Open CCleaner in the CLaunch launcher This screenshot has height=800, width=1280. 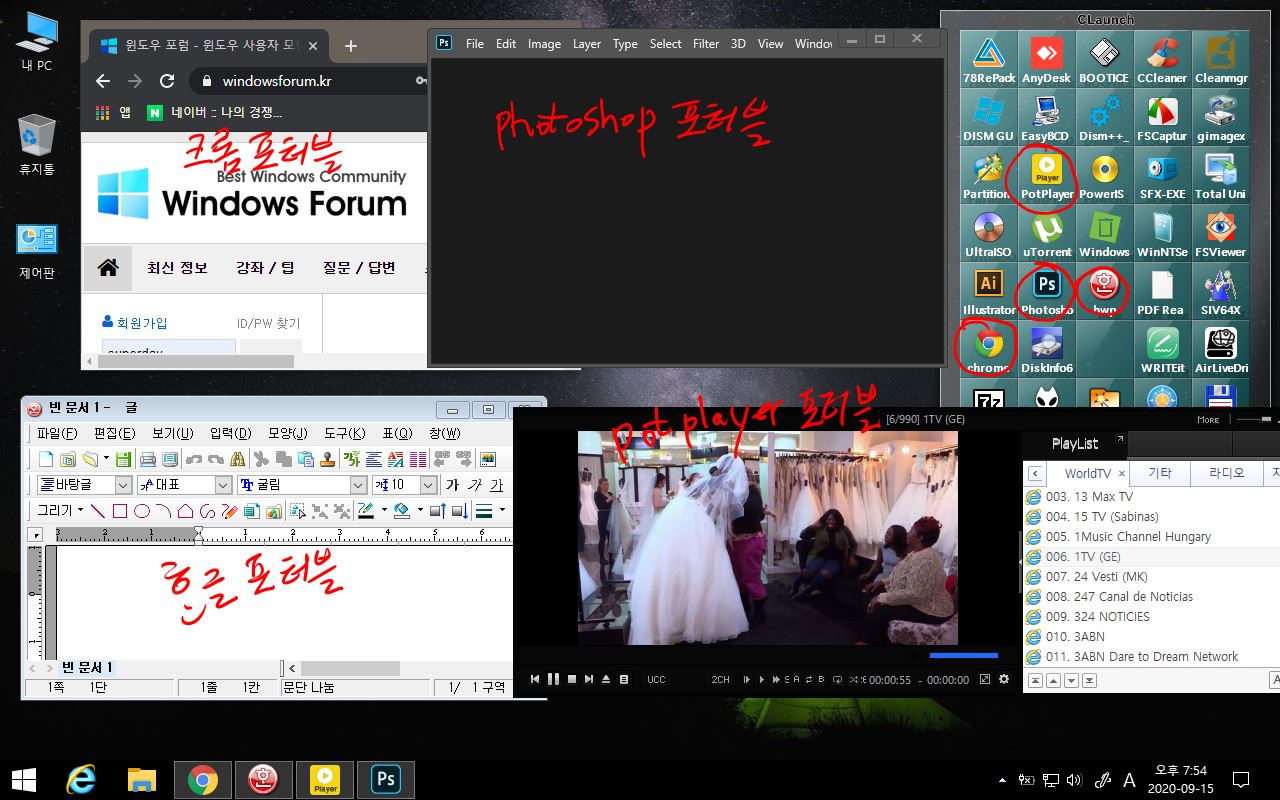coord(1162,59)
